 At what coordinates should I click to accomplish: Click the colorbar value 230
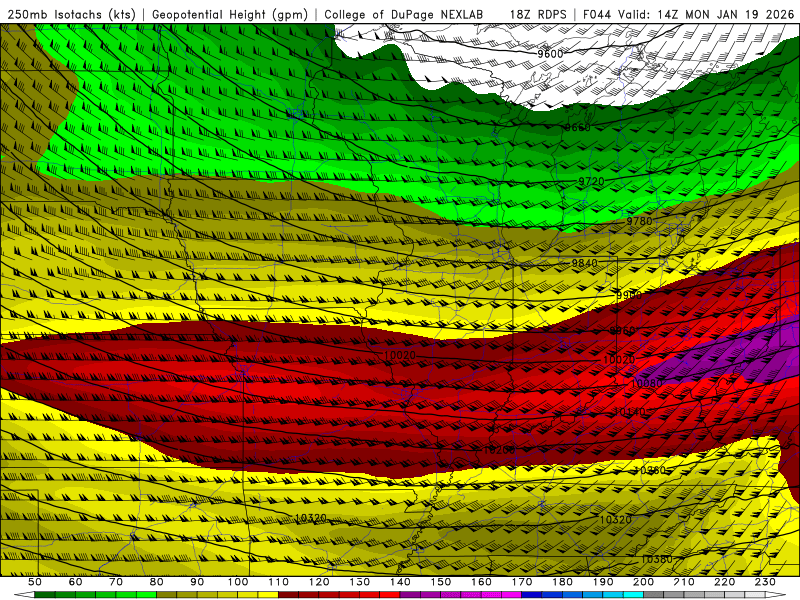coord(765,582)
